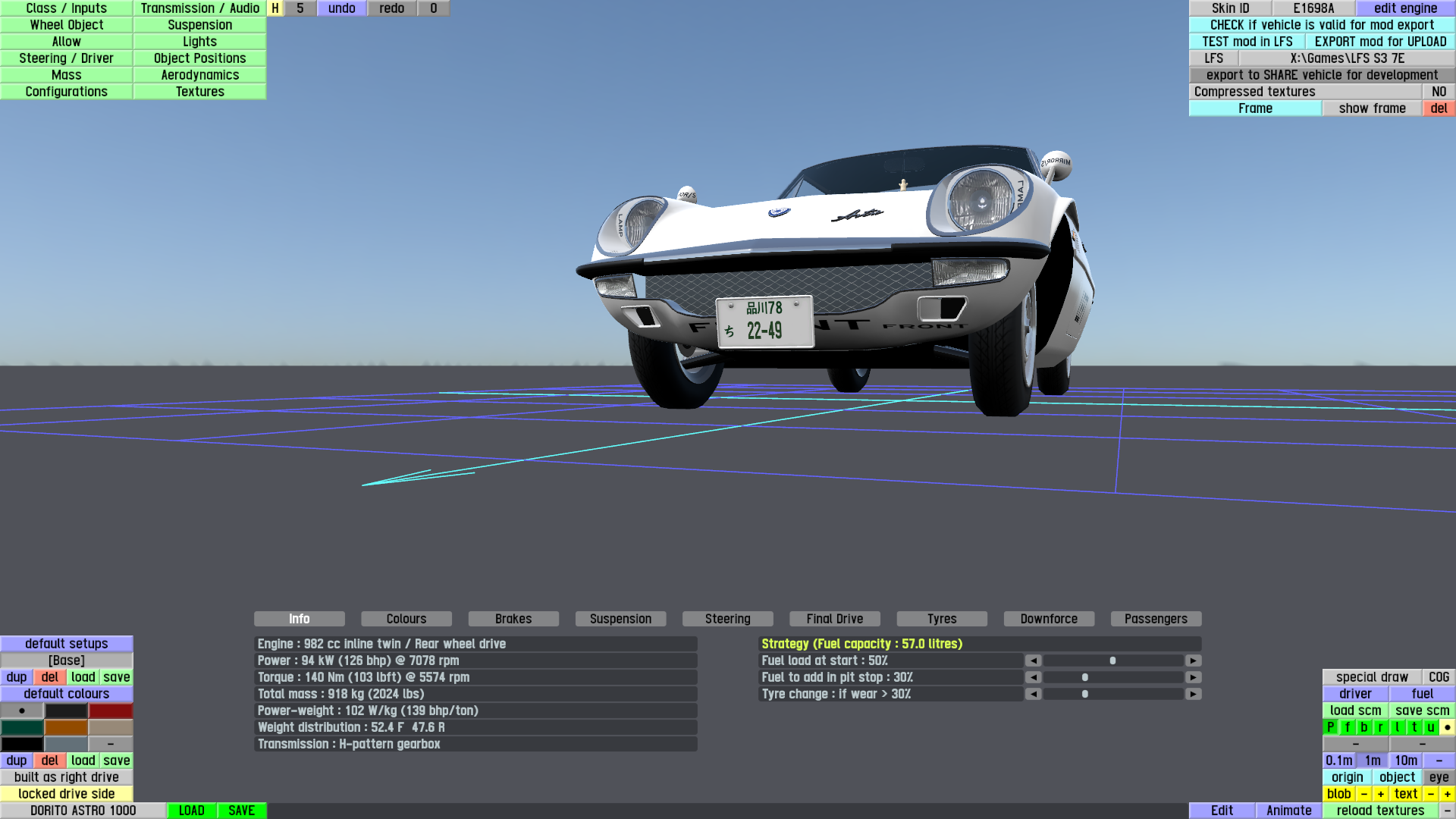Click the 'H' button in the top toolbar
Image resolution: width=1456 pixels, height=819 pixels.
click(x=275, y=8)
